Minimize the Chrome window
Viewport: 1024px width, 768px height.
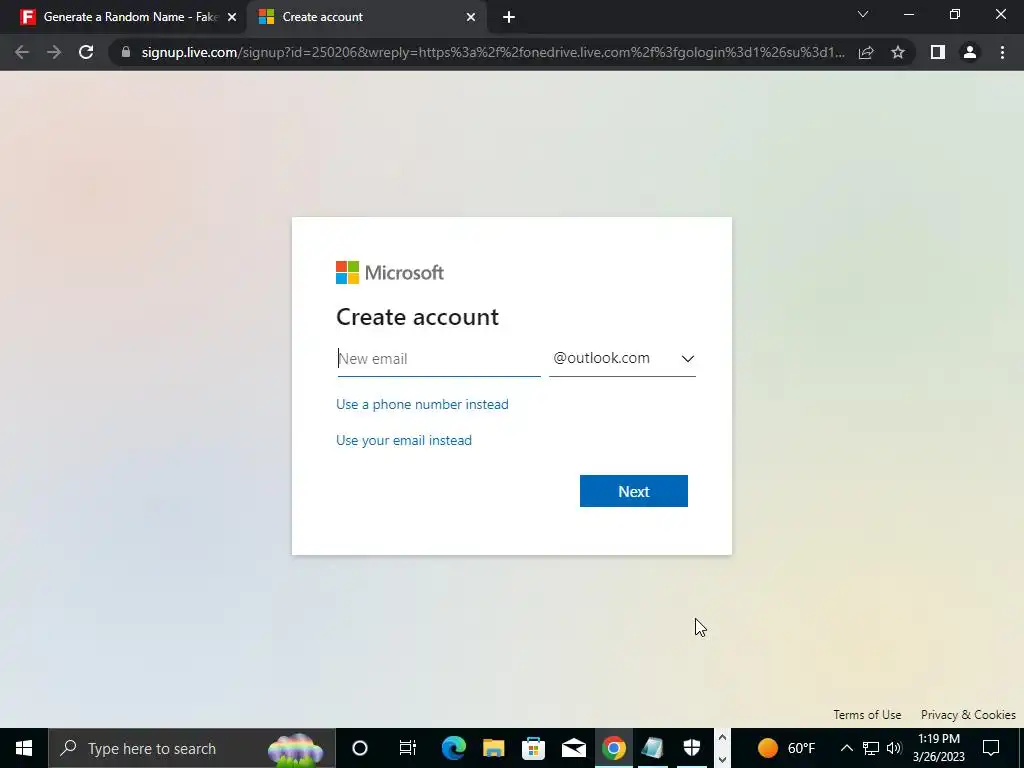tap(908, 14)
